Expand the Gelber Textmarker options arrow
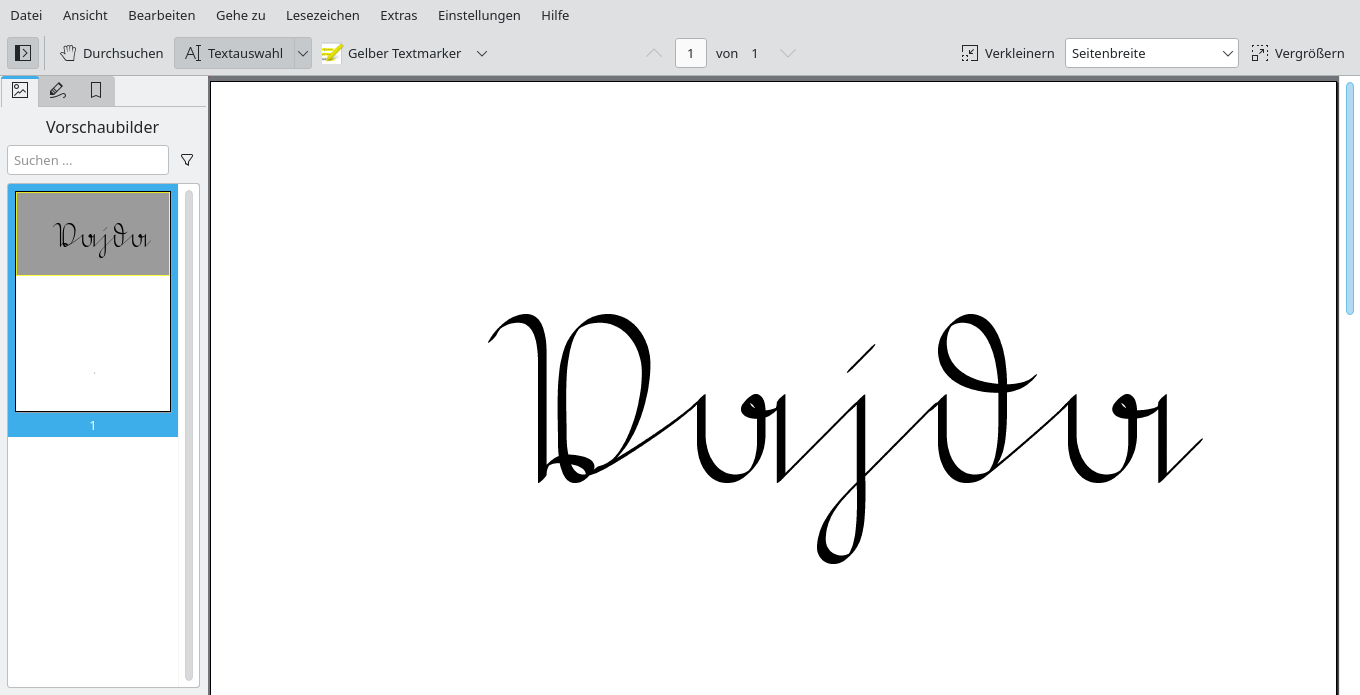 tap(482, 53)
